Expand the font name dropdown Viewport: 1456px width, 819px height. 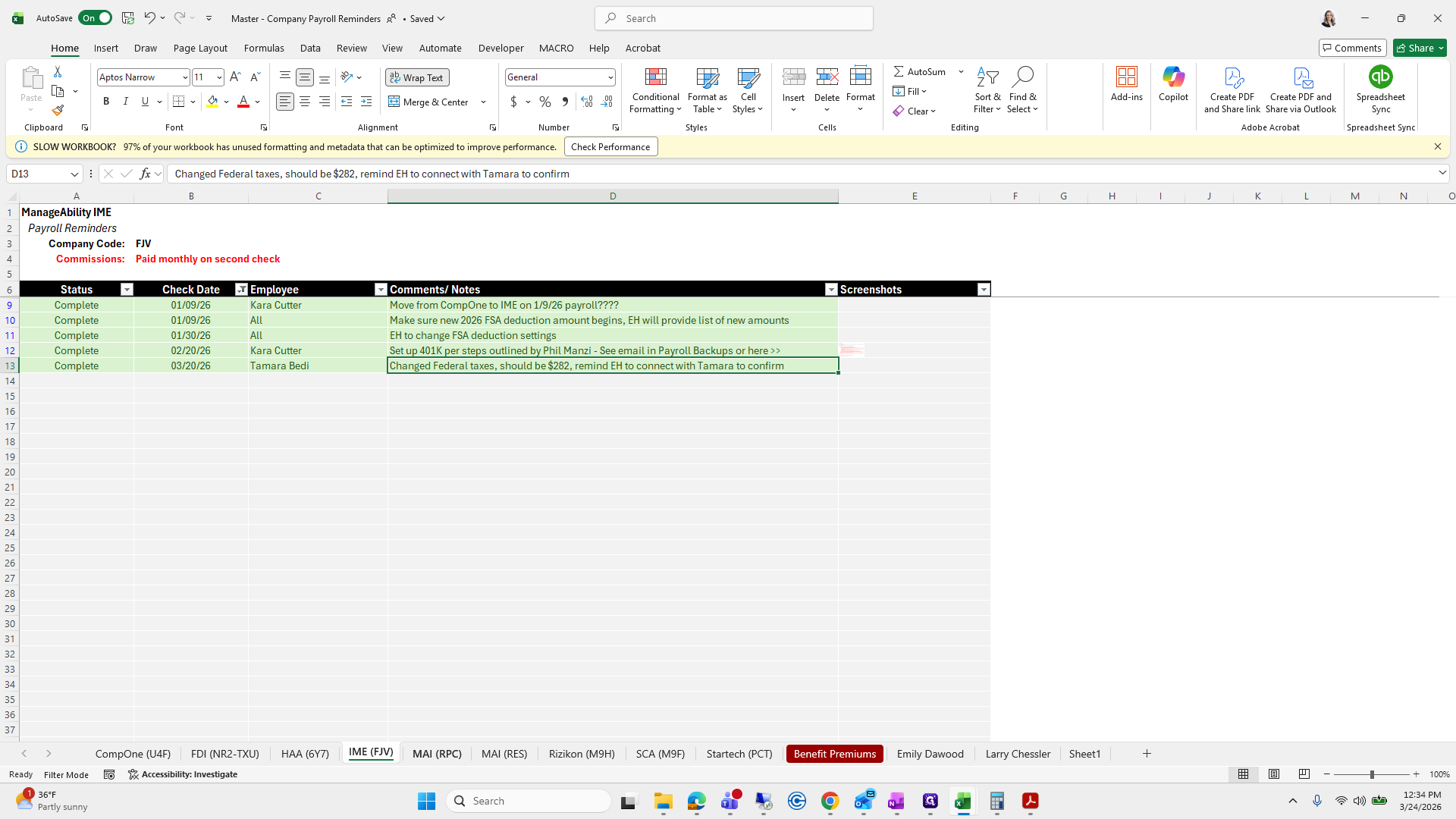coord(184,77)
